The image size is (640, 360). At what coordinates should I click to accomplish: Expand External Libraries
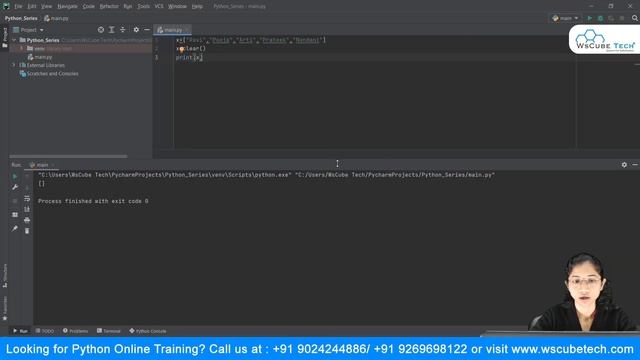click(x=14, y=65)
